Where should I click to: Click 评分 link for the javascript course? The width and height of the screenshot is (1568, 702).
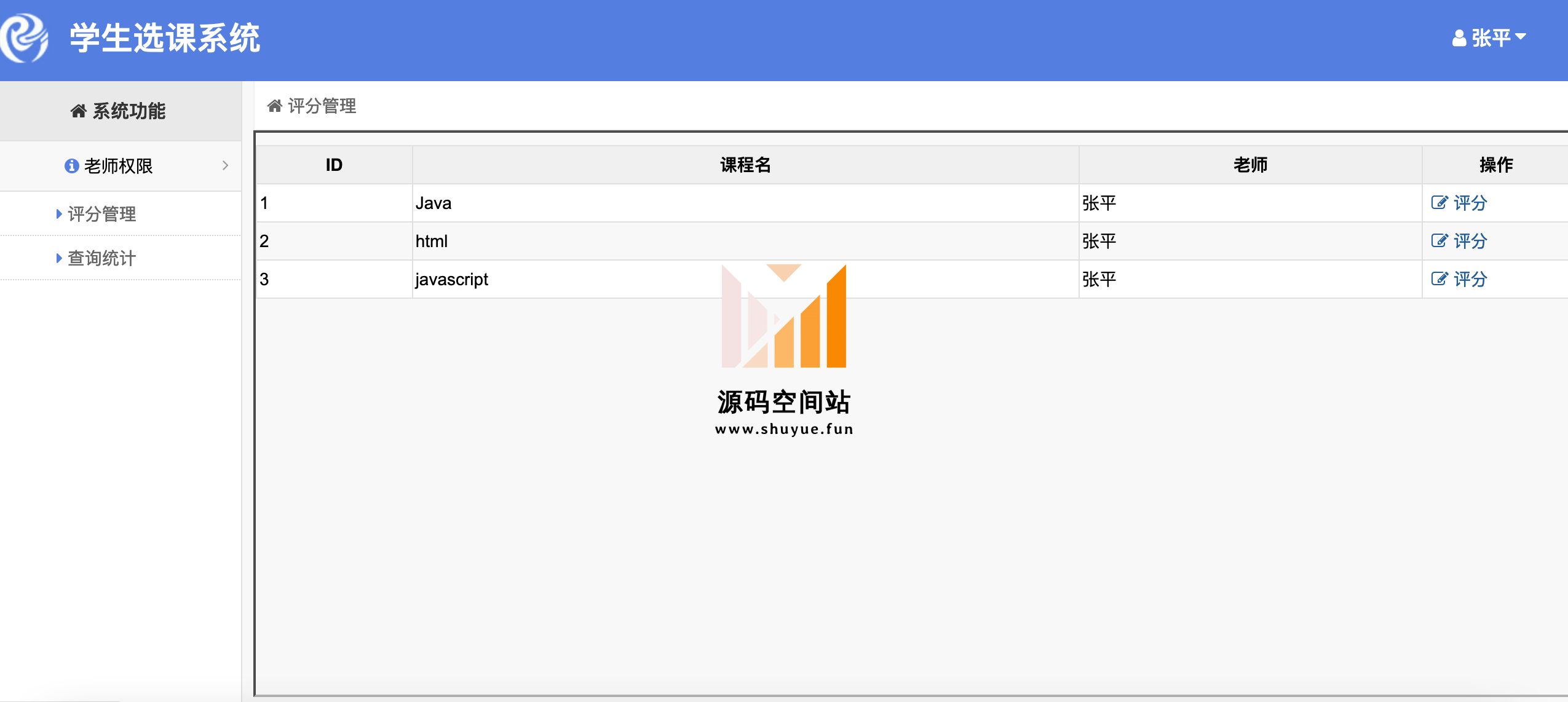coord(1470,279)
